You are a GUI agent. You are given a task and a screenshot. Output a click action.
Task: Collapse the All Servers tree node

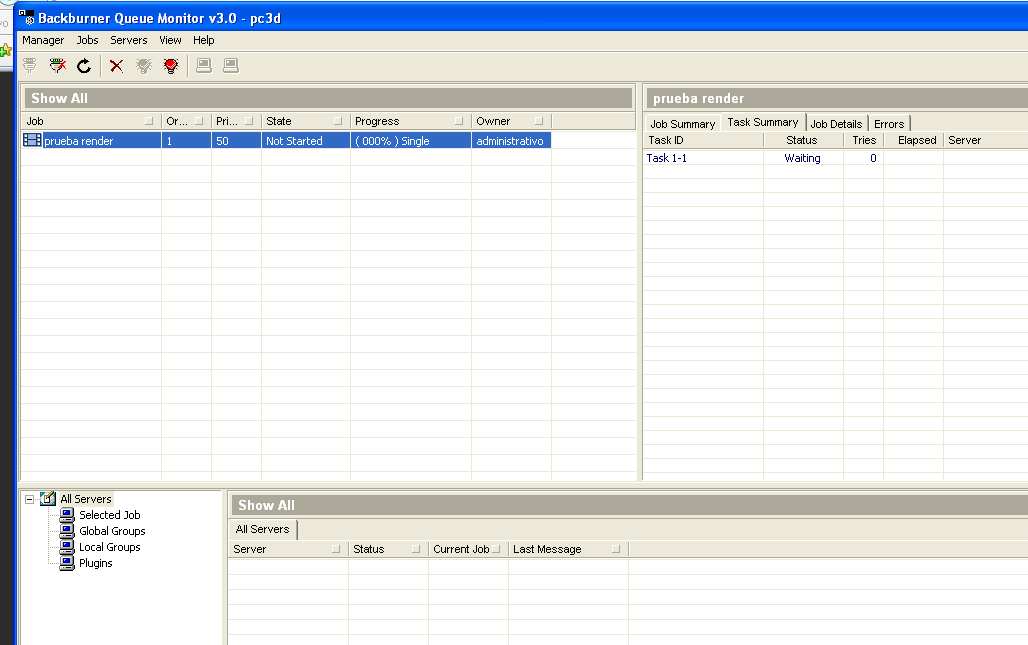30,499
